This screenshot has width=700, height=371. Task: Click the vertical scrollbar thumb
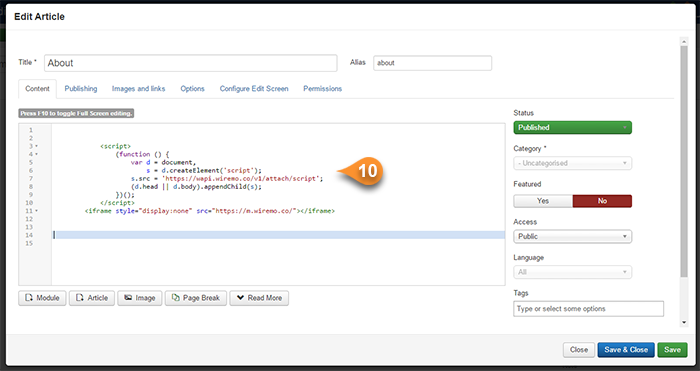pos(683,161)
